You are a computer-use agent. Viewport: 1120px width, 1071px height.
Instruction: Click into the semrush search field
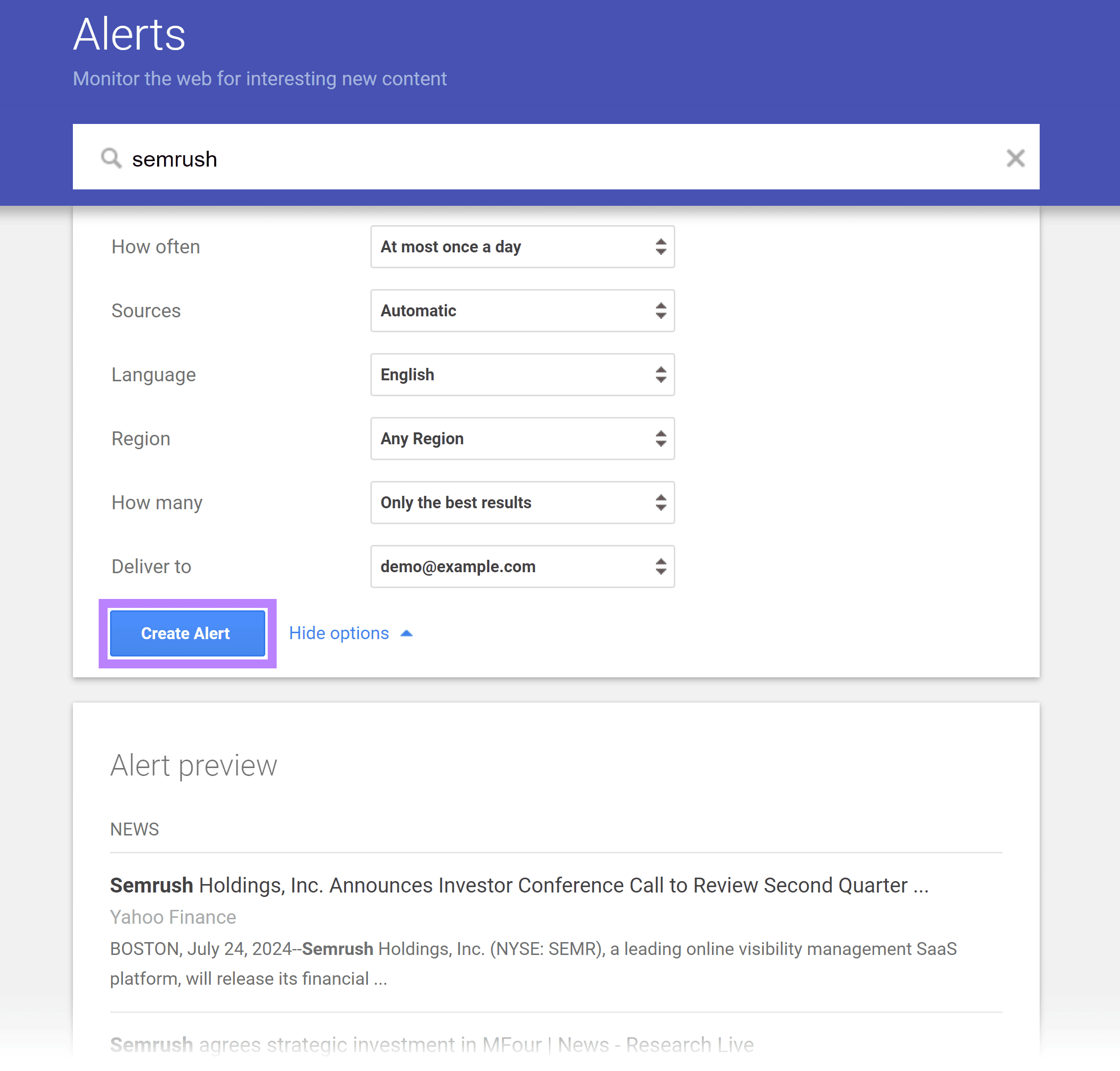point(555,157)
